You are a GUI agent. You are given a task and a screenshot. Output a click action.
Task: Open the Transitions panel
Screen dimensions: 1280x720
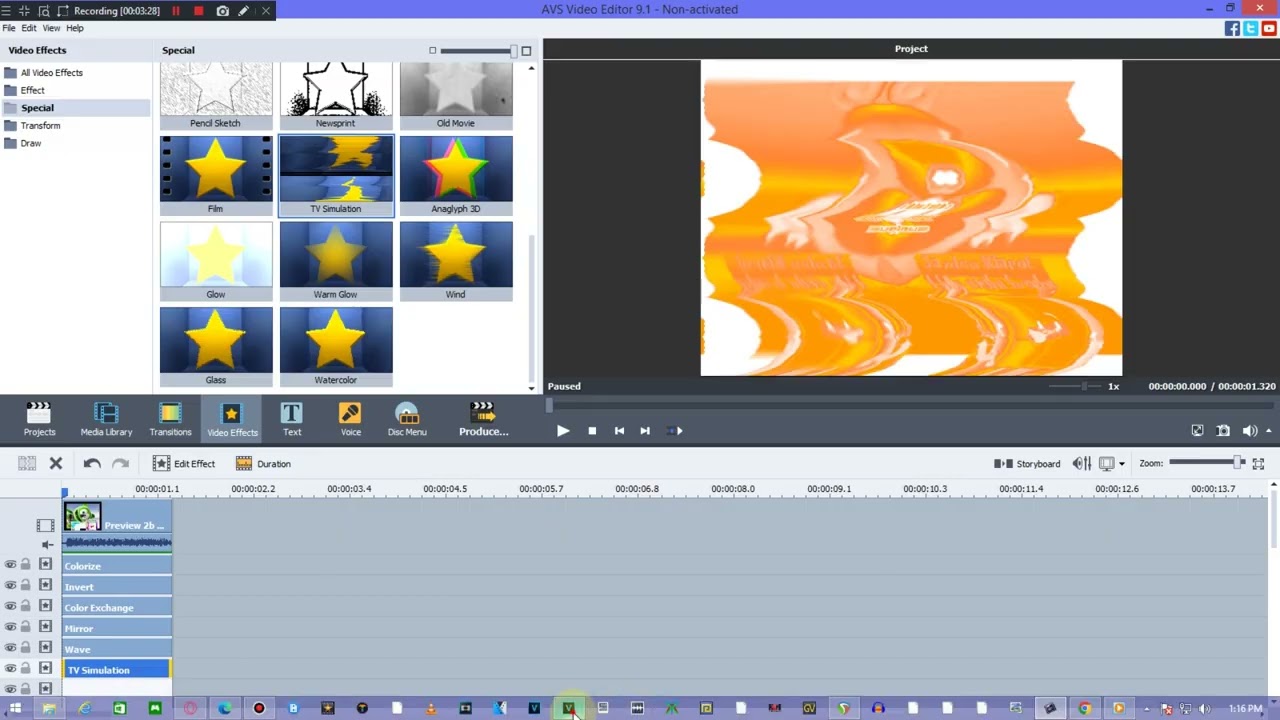[170, 420]
